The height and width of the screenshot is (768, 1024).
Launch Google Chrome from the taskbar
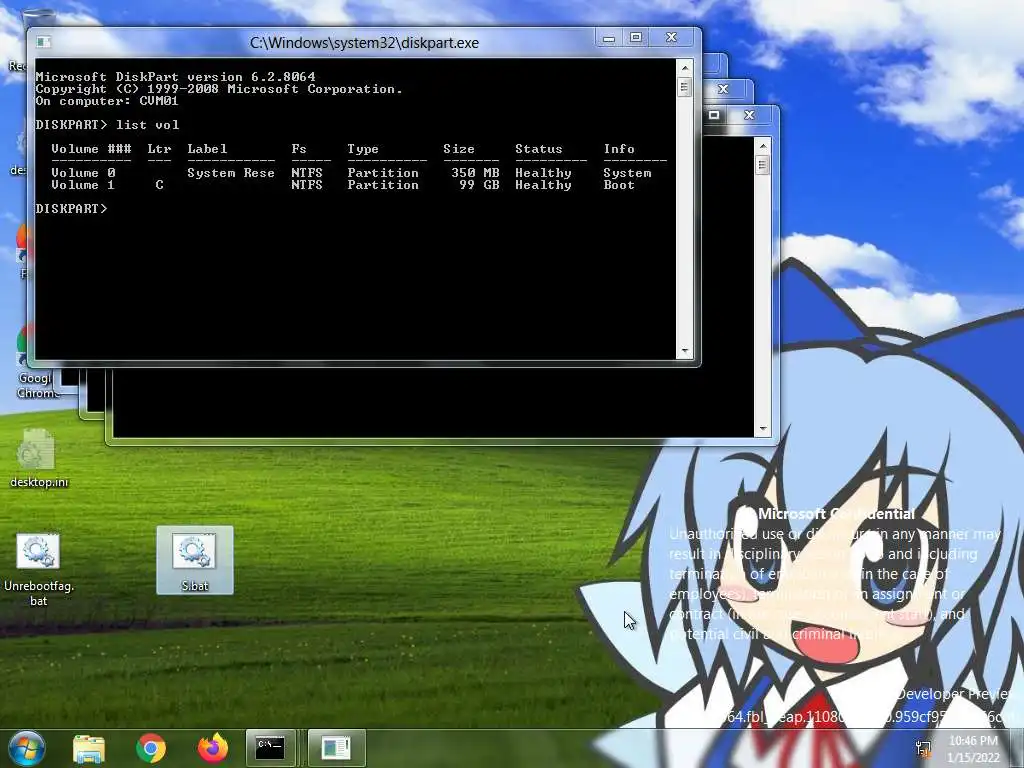151,748
